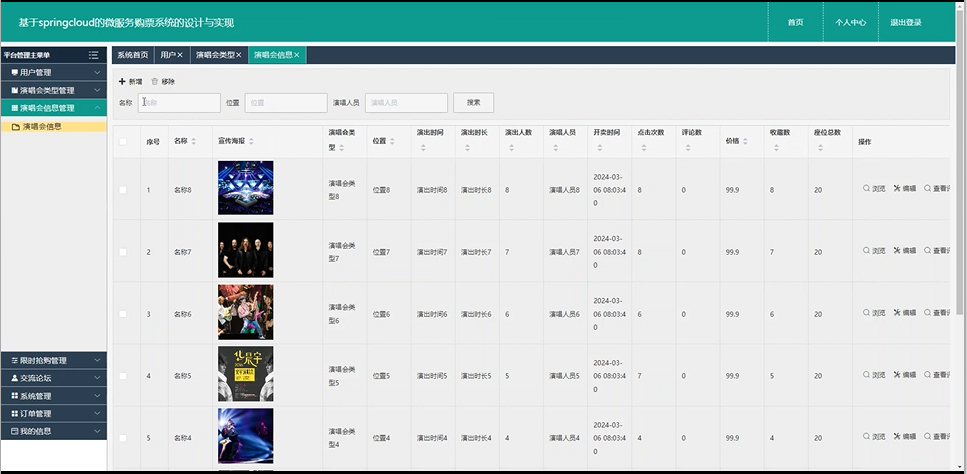This screenshot has height=474, width=967.
Task: Check the checkbox for row 名称8
Action: pos(124,190)
